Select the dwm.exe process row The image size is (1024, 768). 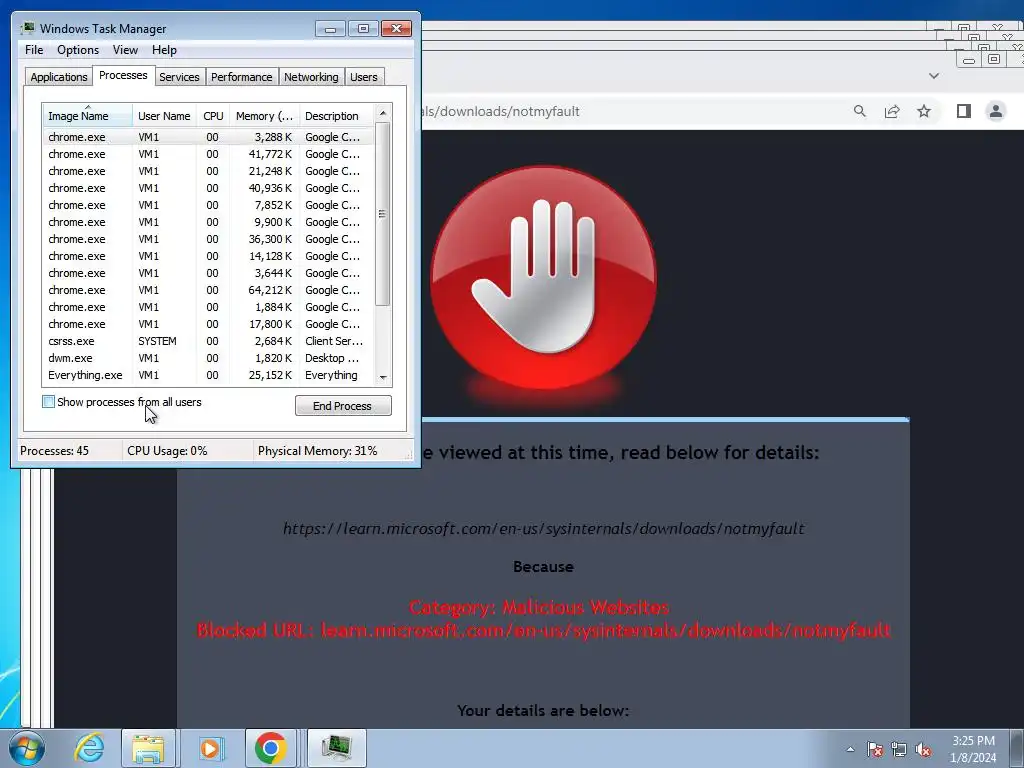point(209,358)
